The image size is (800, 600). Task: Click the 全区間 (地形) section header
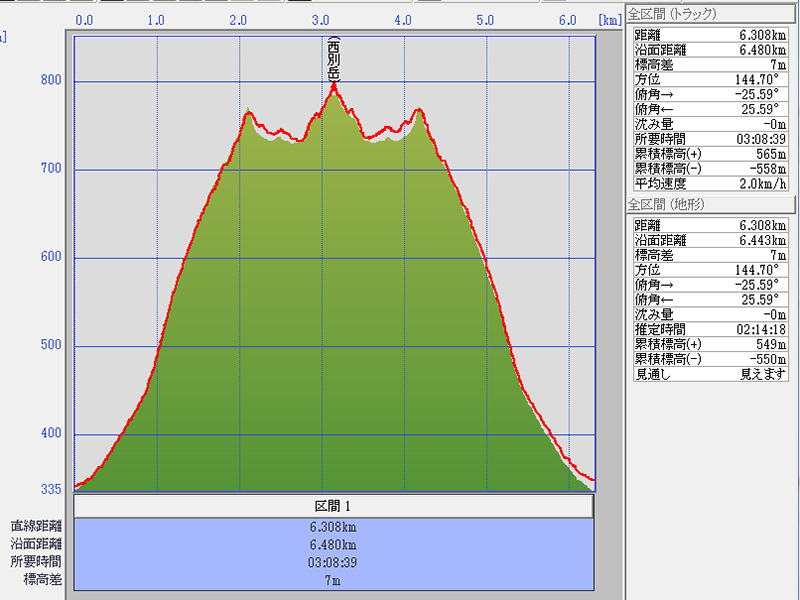tap(664, 204)
